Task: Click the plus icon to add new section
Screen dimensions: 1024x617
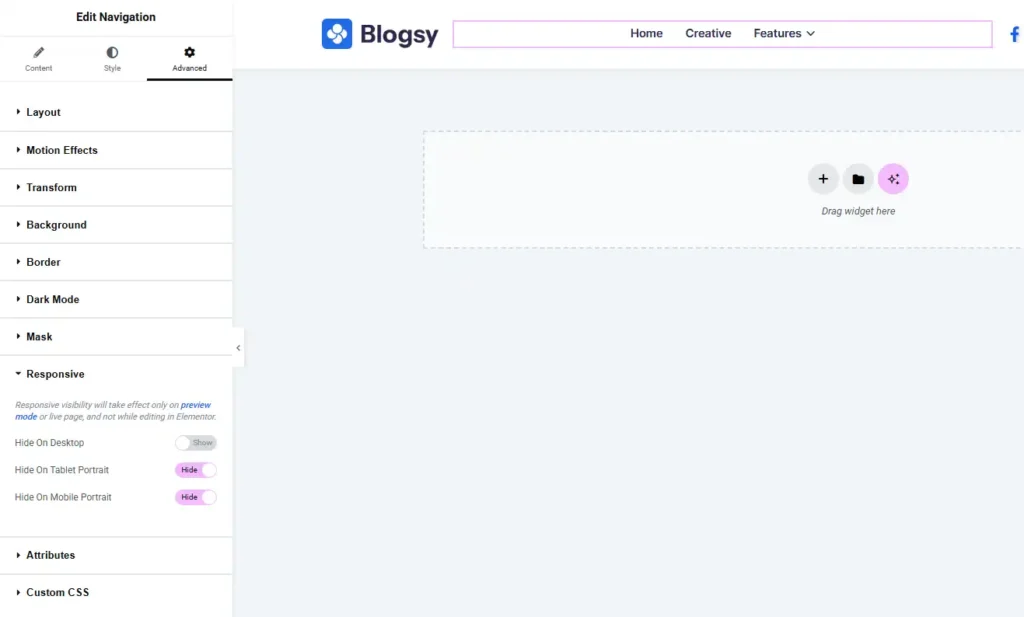Action: [823, 179]
